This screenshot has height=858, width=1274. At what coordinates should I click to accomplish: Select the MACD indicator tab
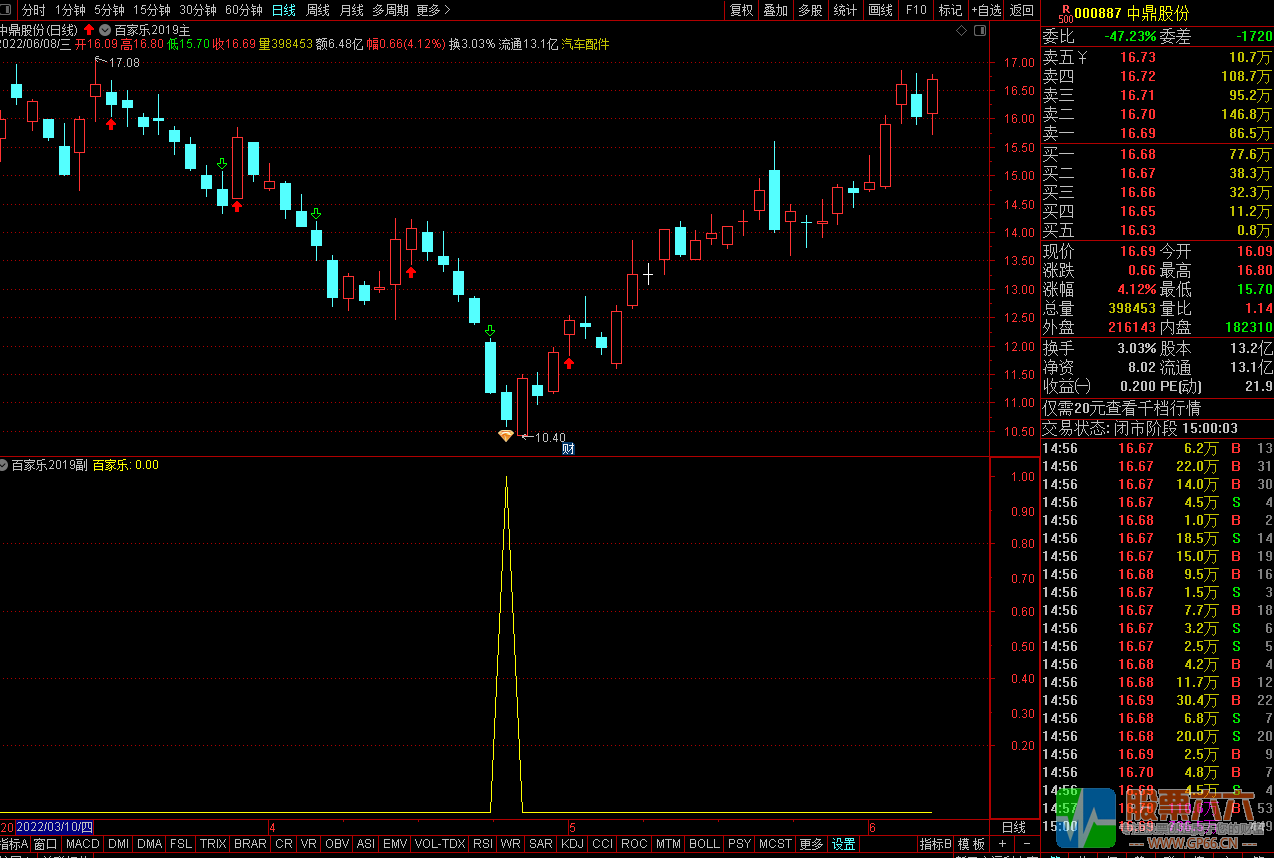pyautogui.click(x=83, y=844)
